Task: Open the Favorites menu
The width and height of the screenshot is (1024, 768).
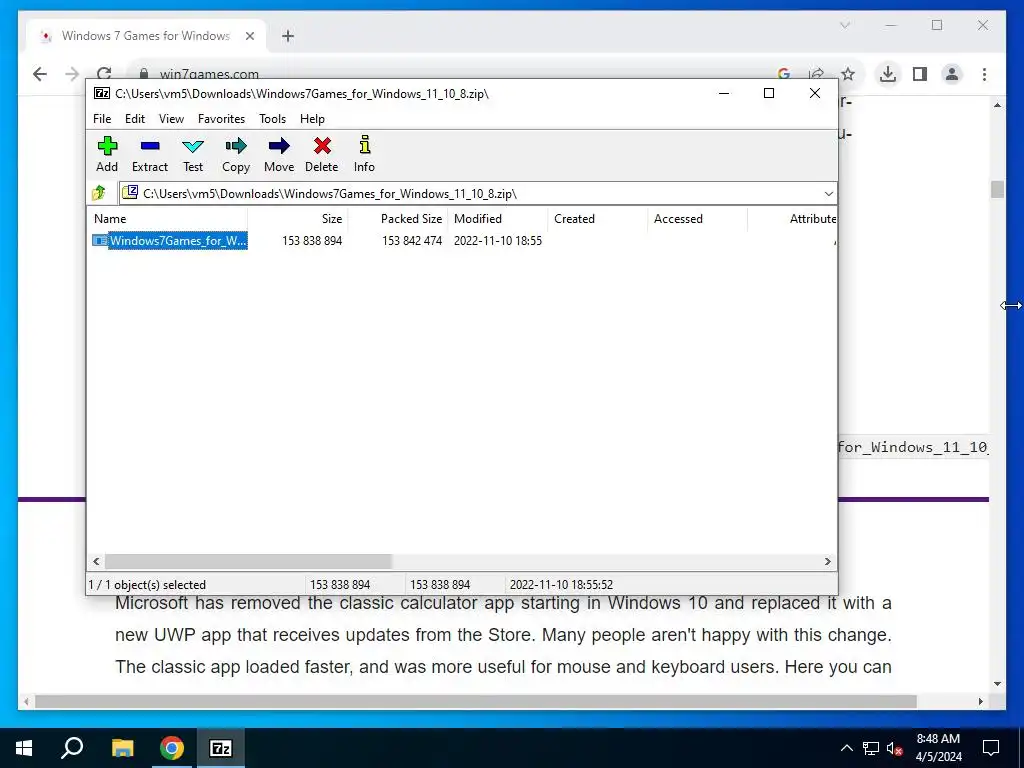Action: 221,119
